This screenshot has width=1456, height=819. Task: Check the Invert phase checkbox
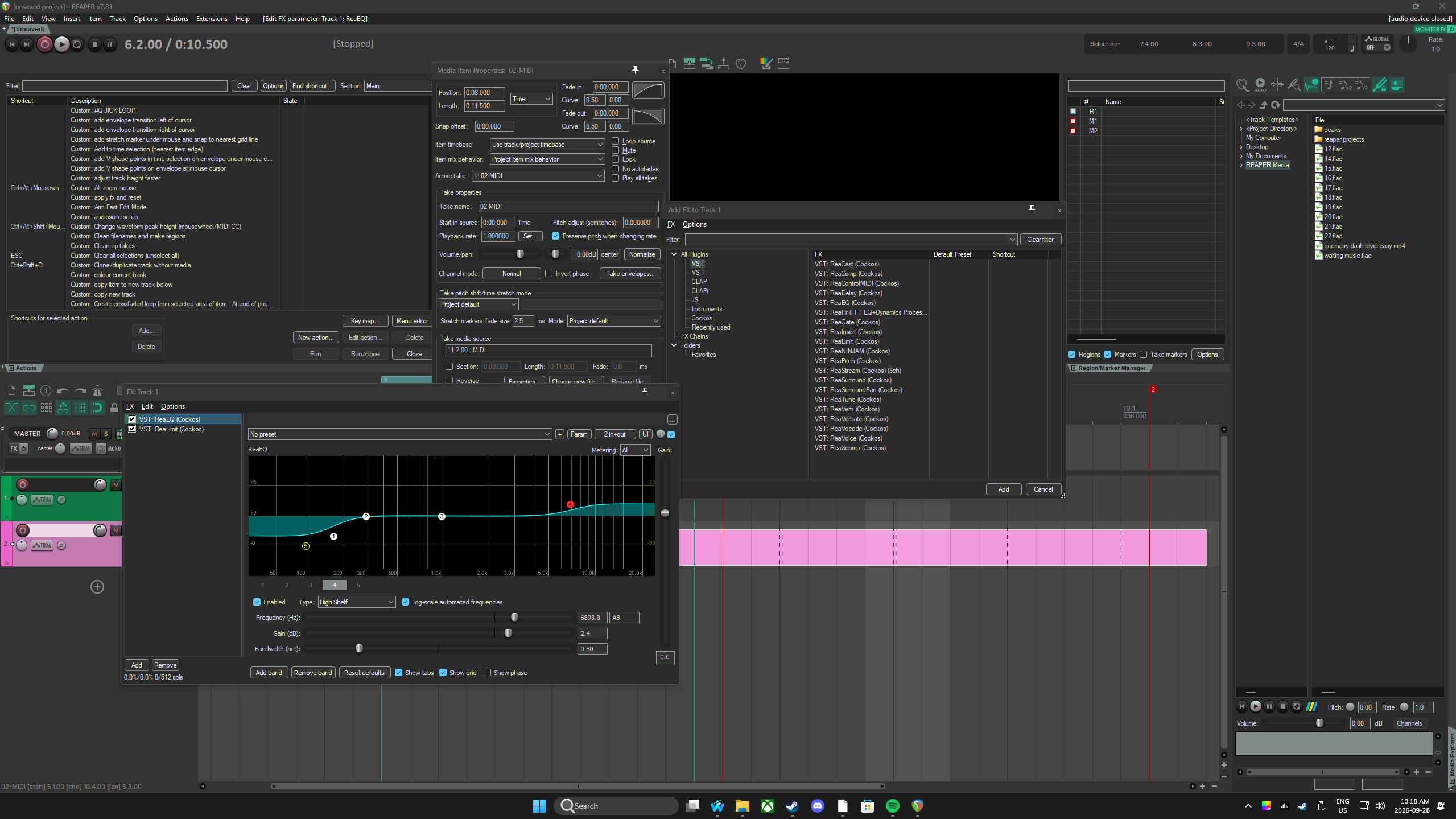(x=549, y=274)
